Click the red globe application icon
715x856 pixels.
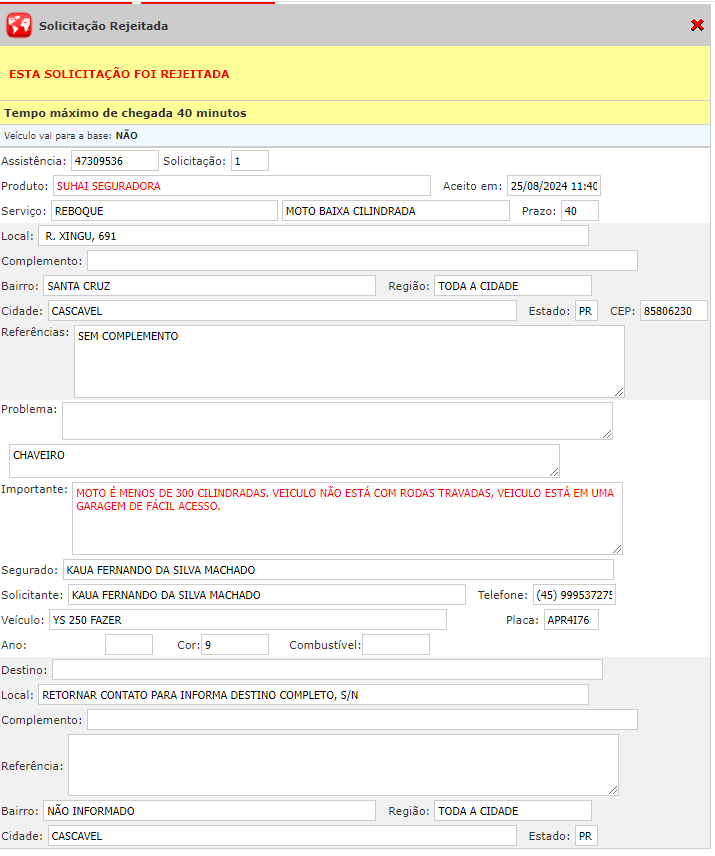[x=19, y=25]
